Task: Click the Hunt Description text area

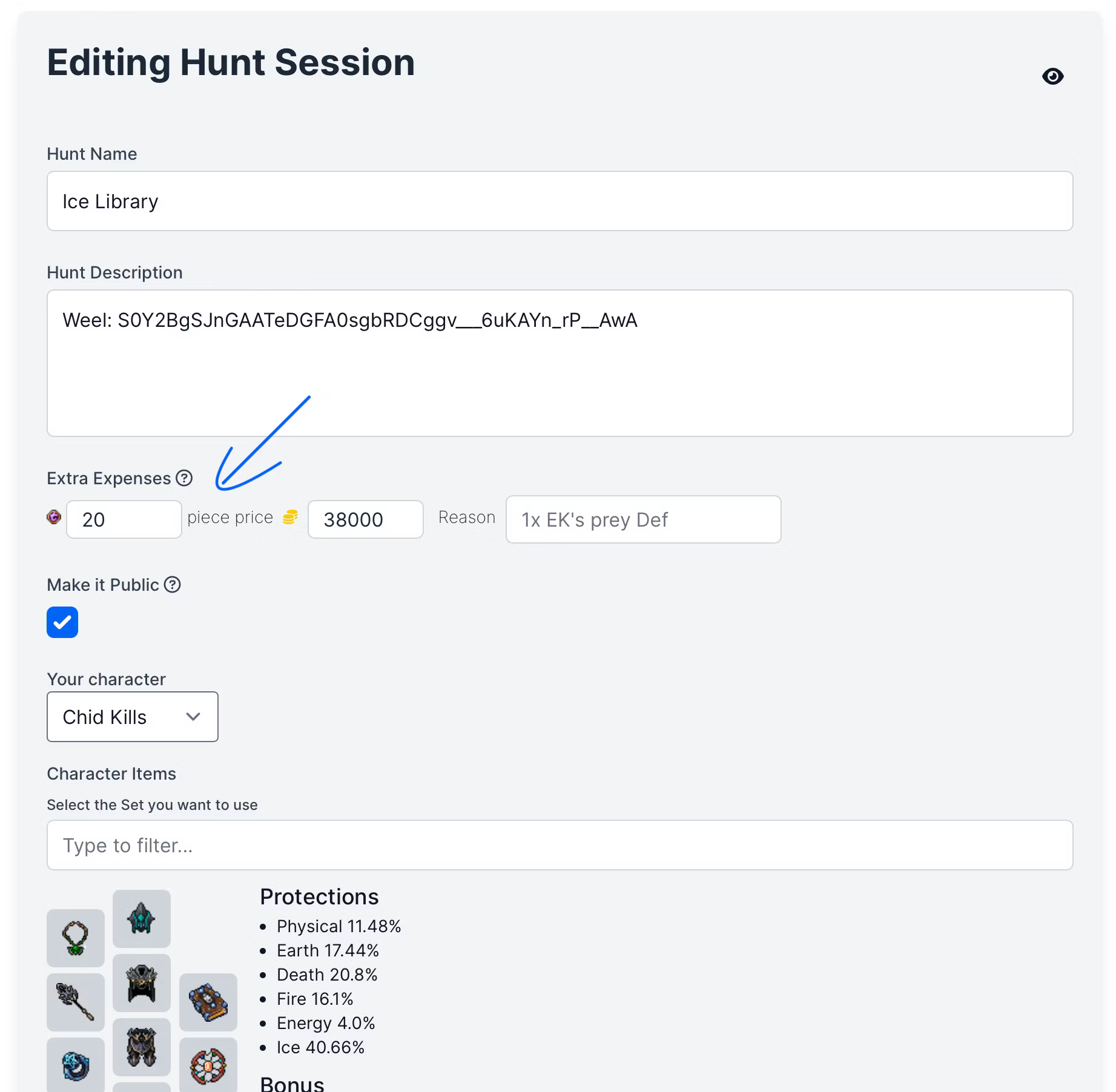Action: 560,363
